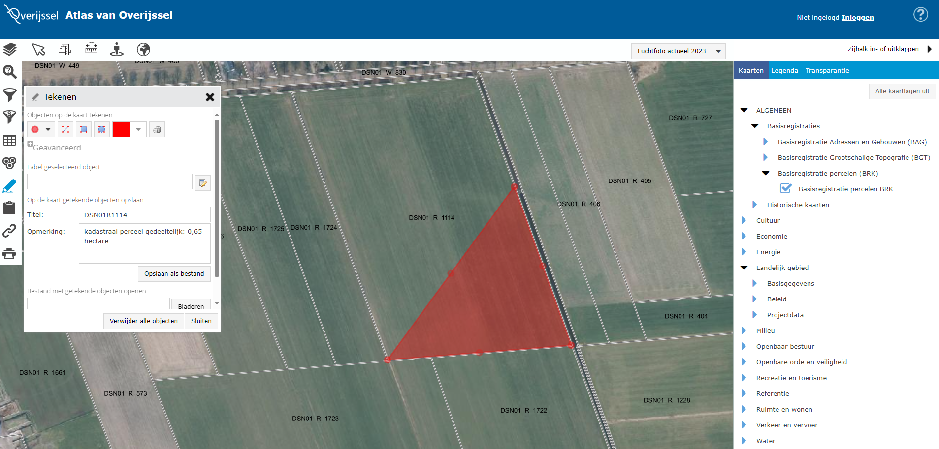Image resolution: width=939 pixels, height=449 pixels.
Task: Expand the Milieu category
Action: (x=744, y=330)
